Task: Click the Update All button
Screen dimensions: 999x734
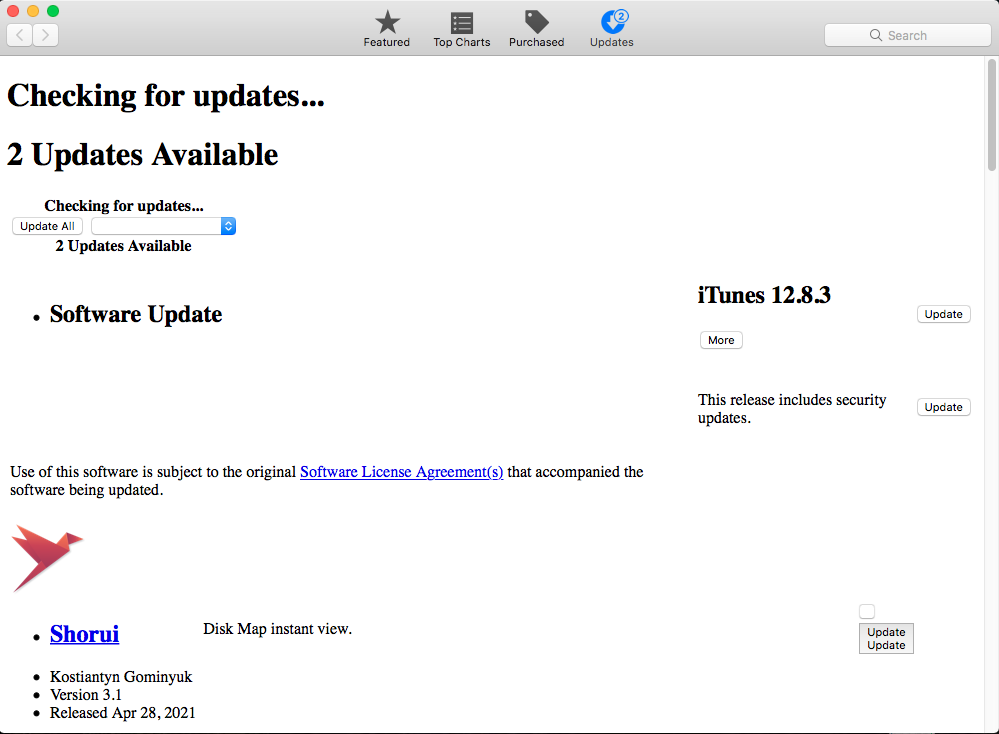Action: (x=47, y=226)
